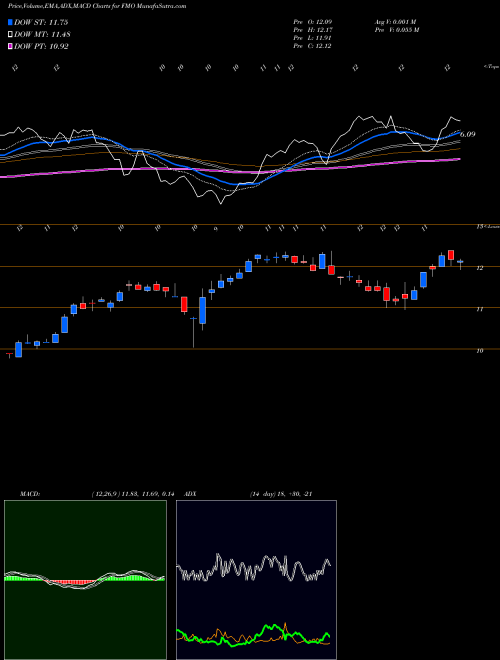500x660 pixels.
Task: Click the 'Pre O: 12.09' open value
Action: tap(313, 22)
